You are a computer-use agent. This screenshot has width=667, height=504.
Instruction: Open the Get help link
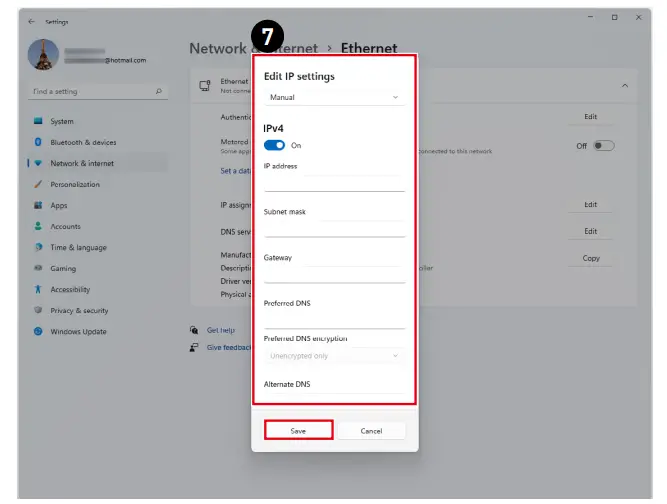(x=220, y=329)
